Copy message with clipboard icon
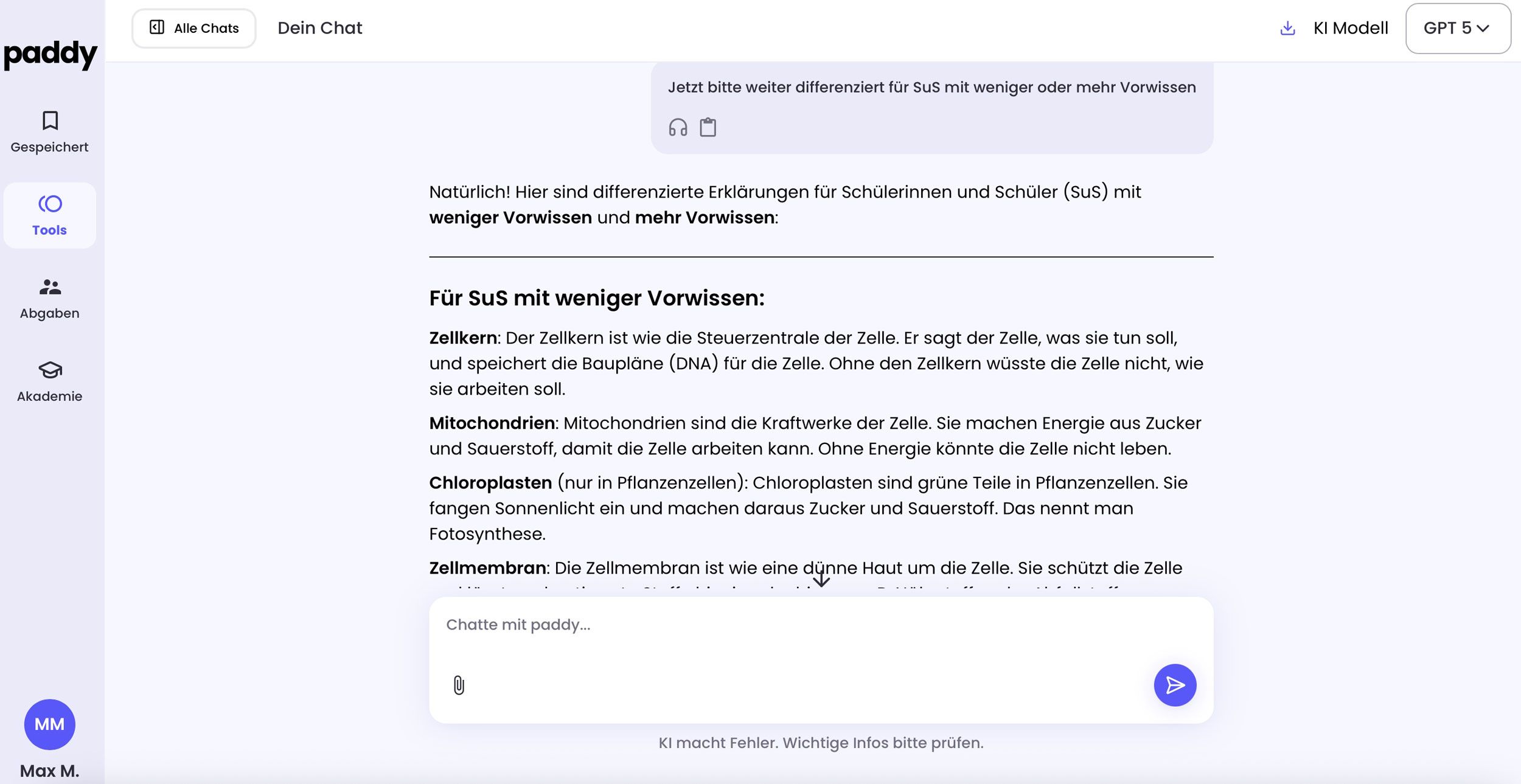This screenshot has height=784, width=1521. [708, 128]
